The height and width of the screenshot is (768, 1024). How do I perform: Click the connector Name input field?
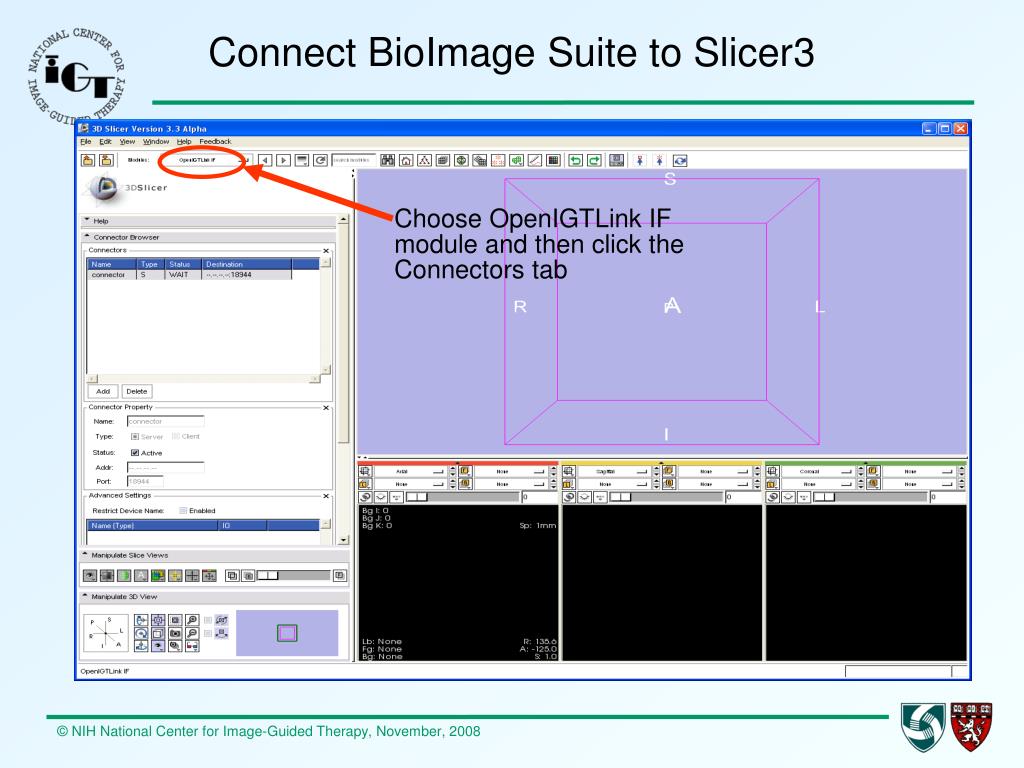tap(165, 421)
